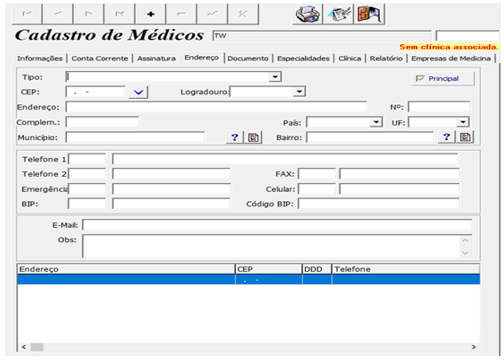Click the Endereço text field
The height and width of the screenshot is (361, 504).
tap(216, 107)
